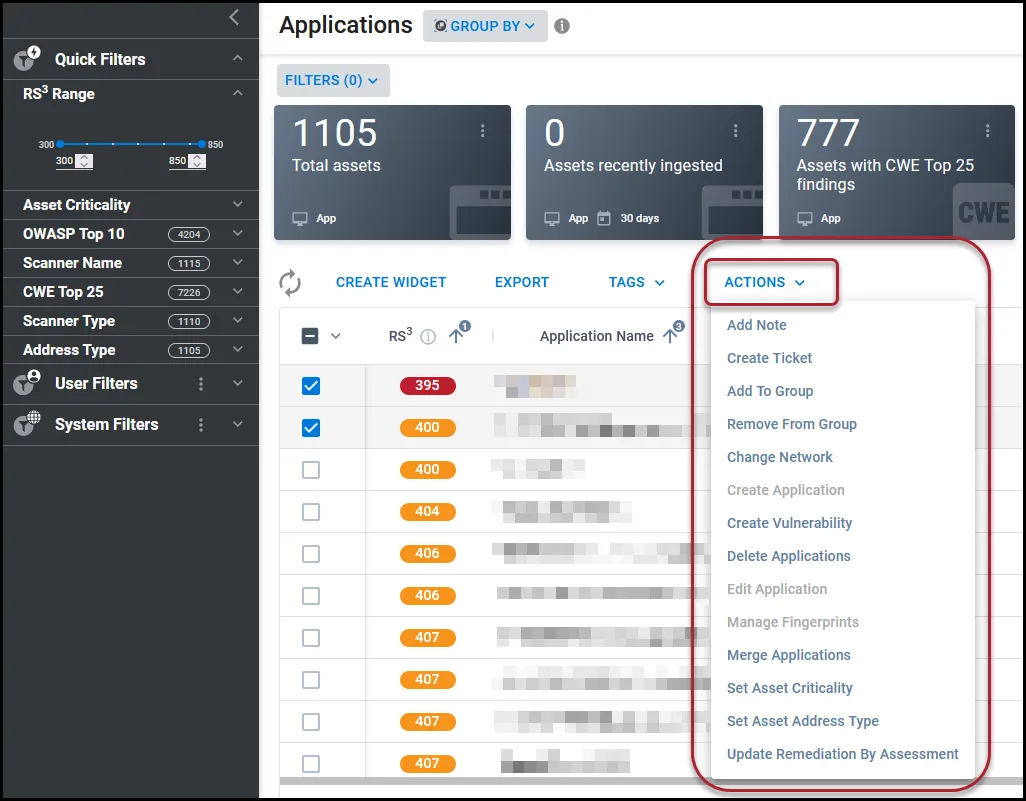Click the 300 minimum range stepper
This screenshot has height=801, width=1026.
click(84, 161)
